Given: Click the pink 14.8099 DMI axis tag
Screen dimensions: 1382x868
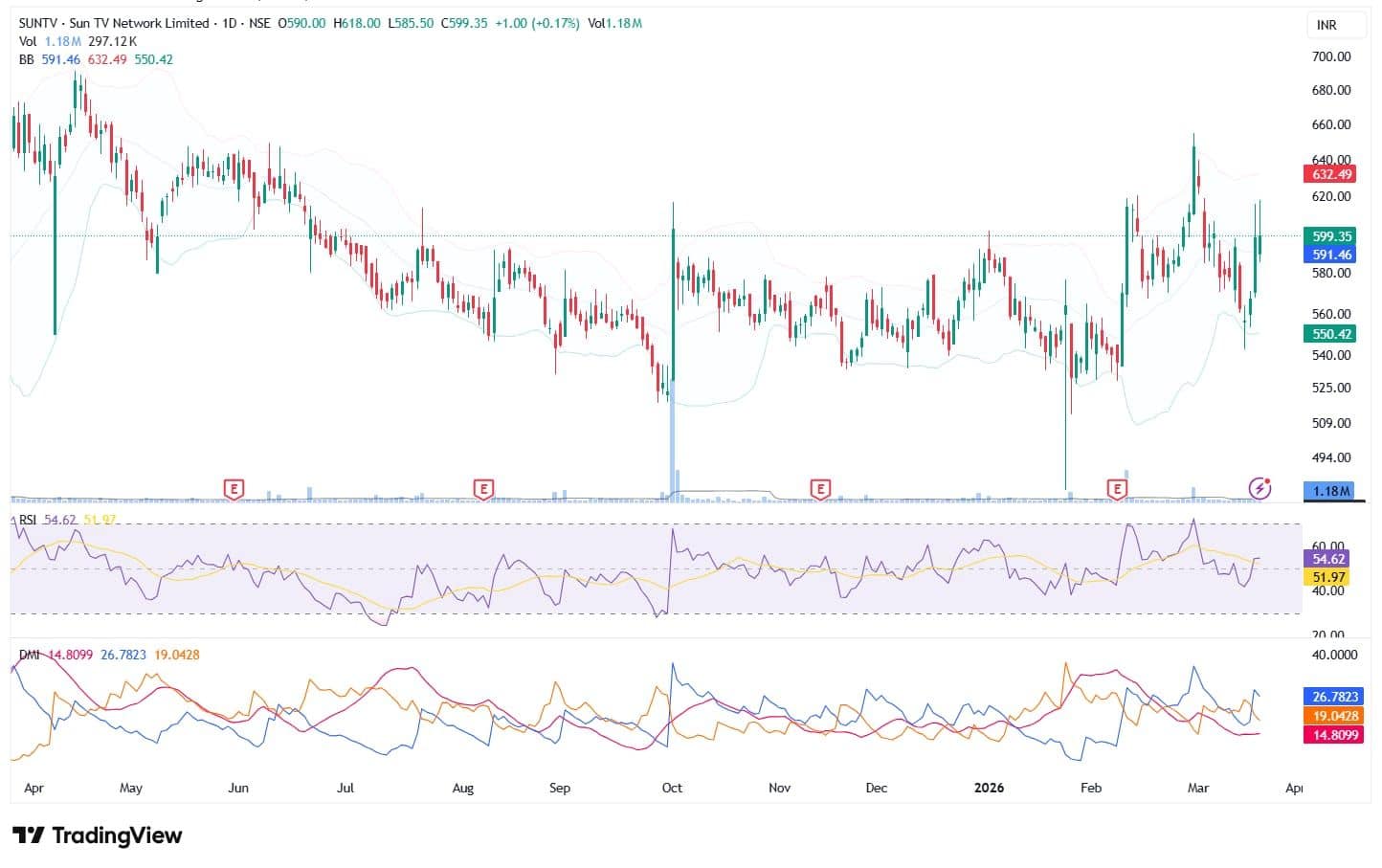Looking at the screenshot, I should coord(1333,735).
